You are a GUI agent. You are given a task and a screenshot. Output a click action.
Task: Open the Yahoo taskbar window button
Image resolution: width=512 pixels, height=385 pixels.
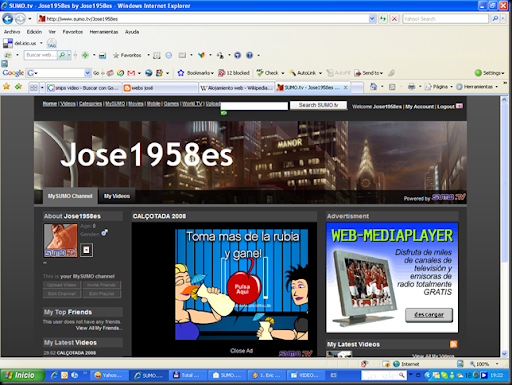click(x=109, y=375)
